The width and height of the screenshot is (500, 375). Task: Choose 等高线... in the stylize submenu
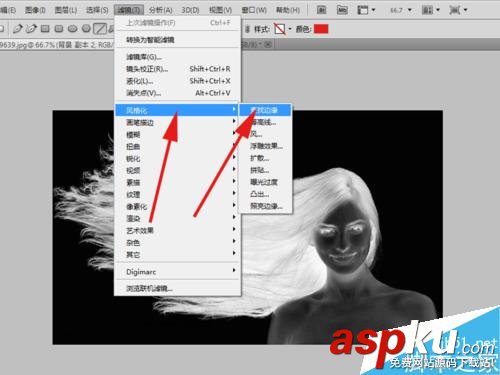point(266,122)
